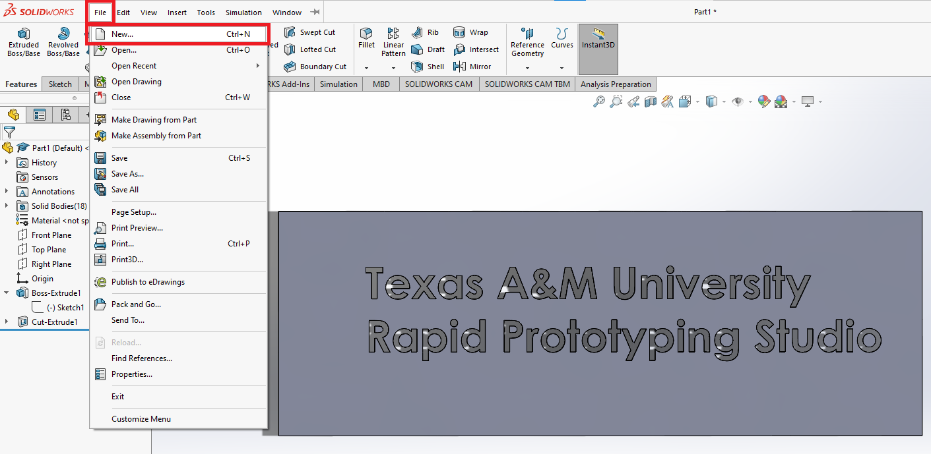The image size is (931, 454).
Task: Click the Shell feature icon
Action: [428, 67]
